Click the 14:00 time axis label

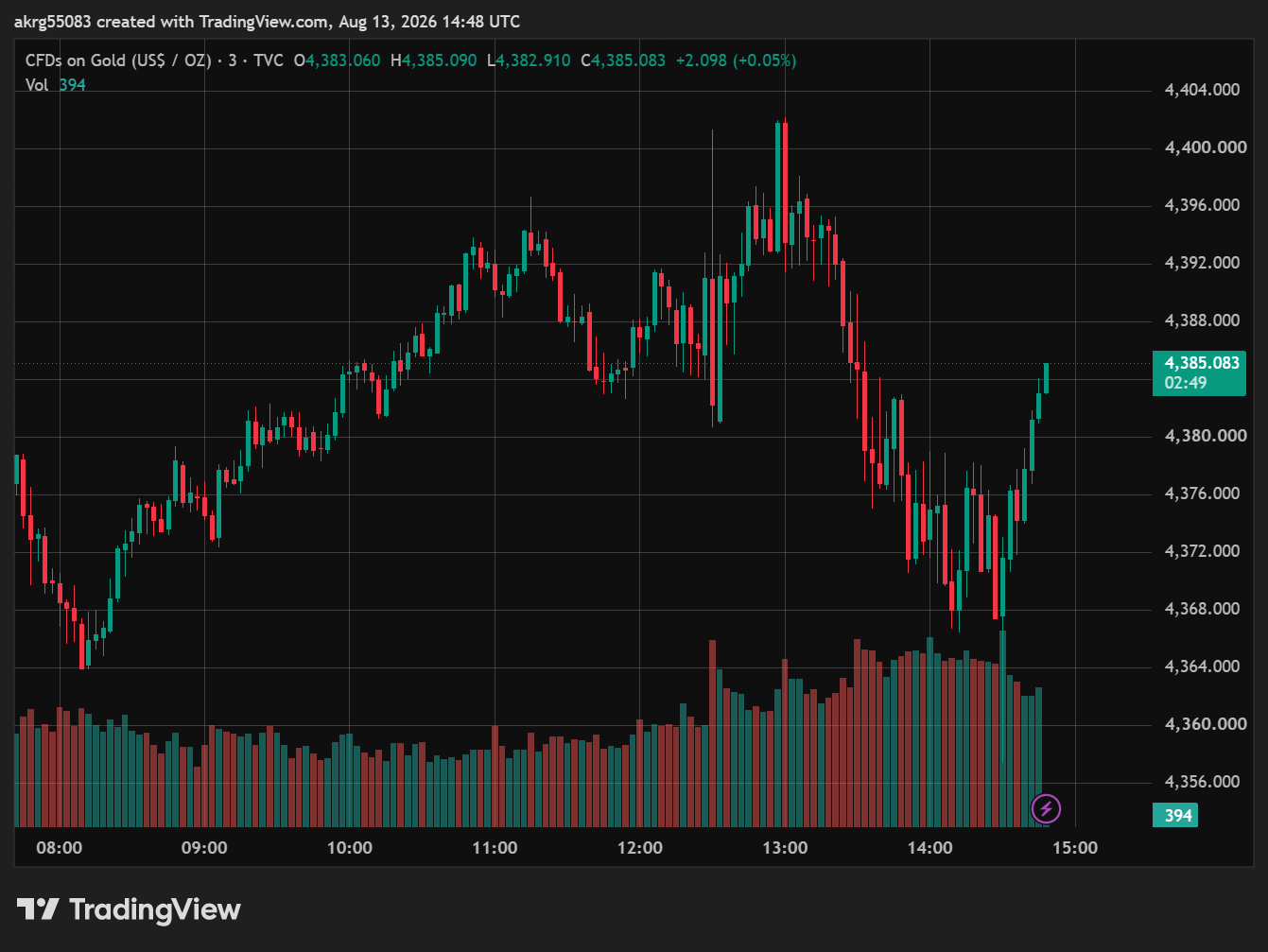[930, 848]
